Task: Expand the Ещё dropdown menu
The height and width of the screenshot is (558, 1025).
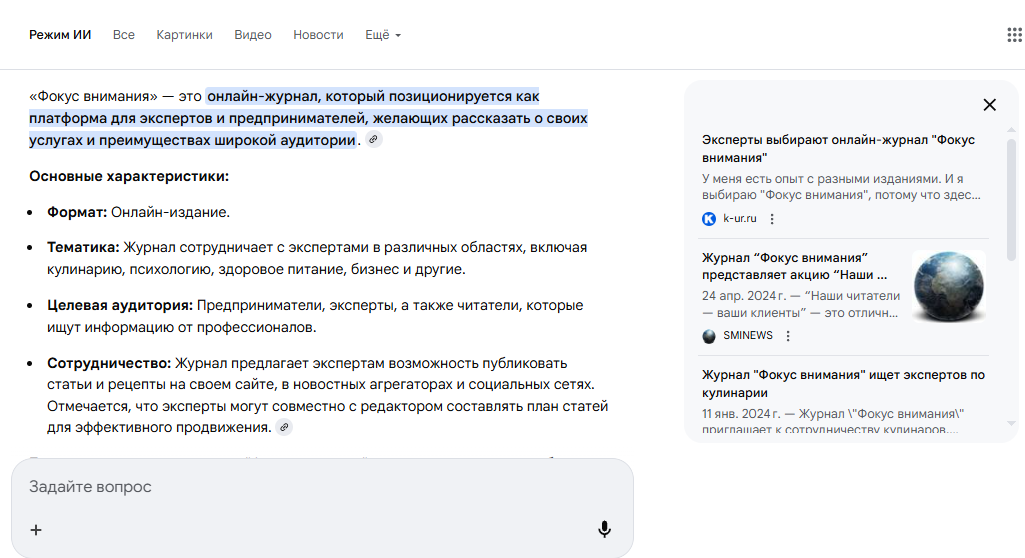Action: tap(382, 35)
